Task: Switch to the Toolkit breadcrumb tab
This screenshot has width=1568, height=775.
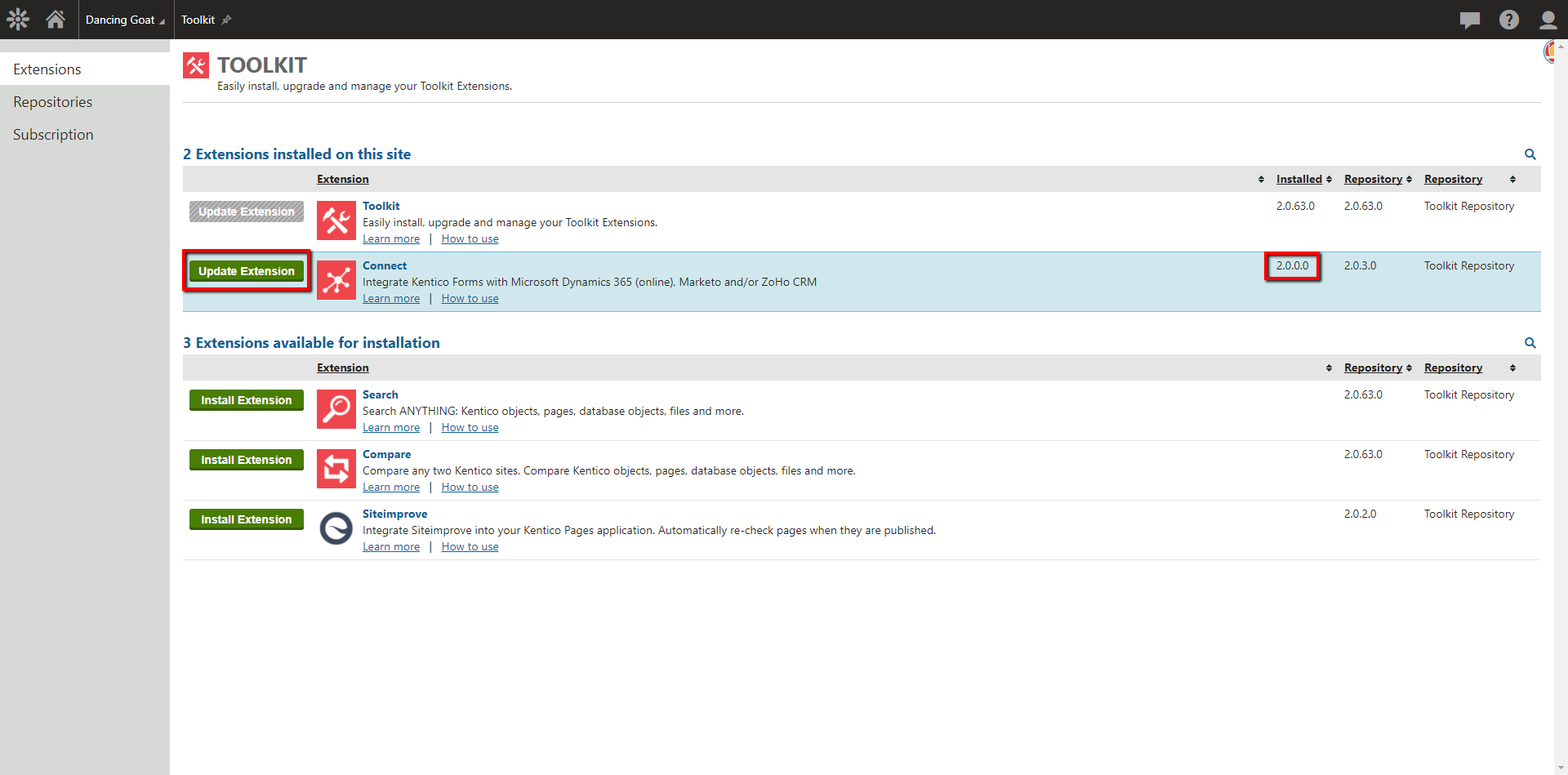Action: click(x=198, y=20)
